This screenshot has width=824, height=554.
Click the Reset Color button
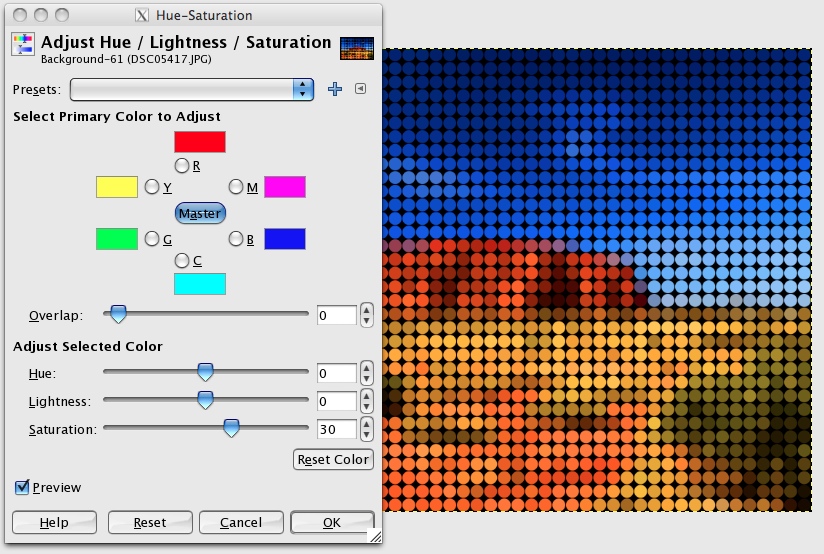[333, 459]
